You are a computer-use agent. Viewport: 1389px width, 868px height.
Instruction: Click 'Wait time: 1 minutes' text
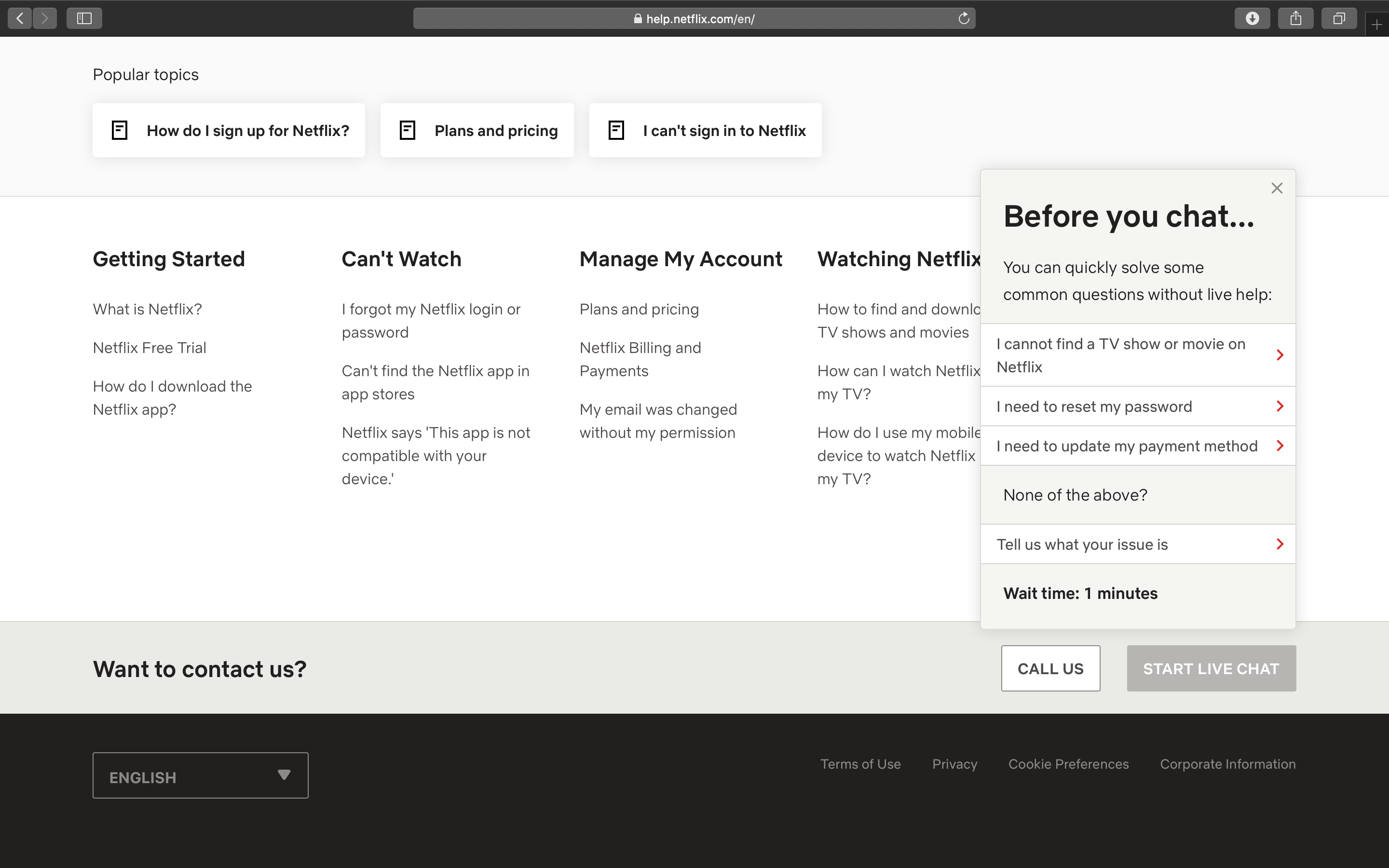pos(1080,594)
